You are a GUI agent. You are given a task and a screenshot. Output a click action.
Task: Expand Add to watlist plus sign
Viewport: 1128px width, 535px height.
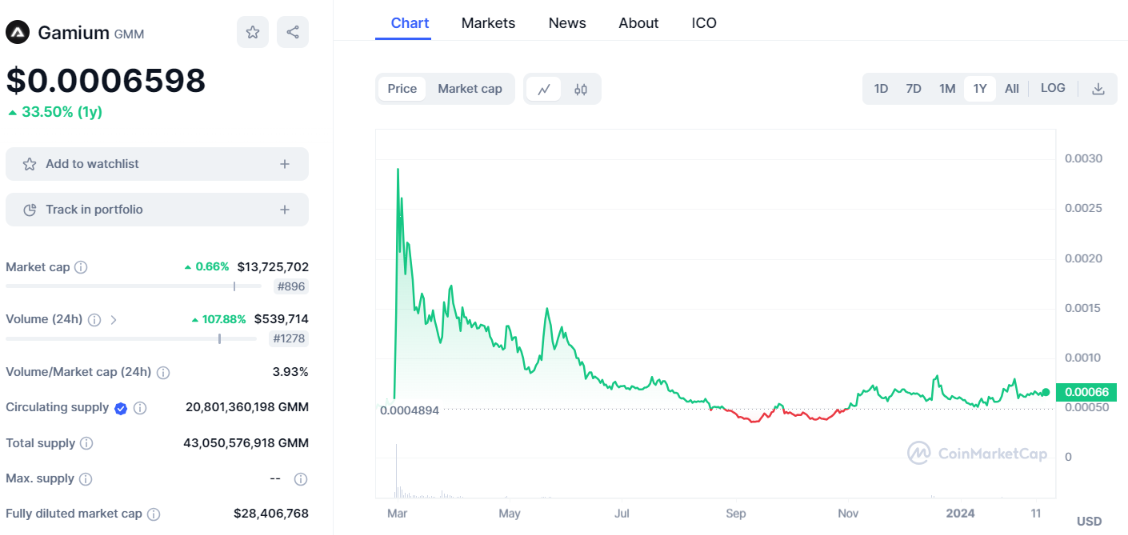tap(285, 164)
